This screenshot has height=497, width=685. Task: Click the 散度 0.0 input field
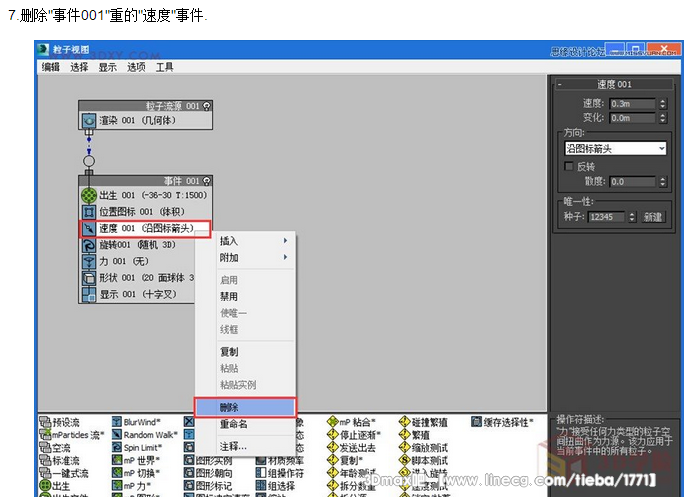[x=633, y=181]
